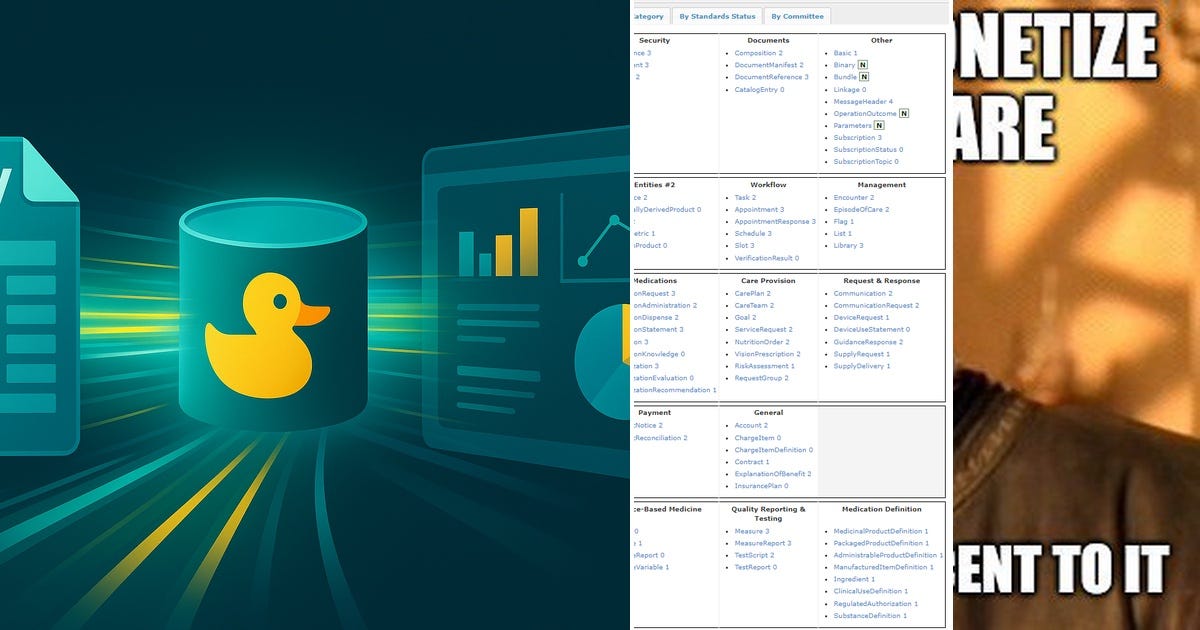Open the SubstanceDefinition resource link
1200x630 pixels.
tap(867, 616)
